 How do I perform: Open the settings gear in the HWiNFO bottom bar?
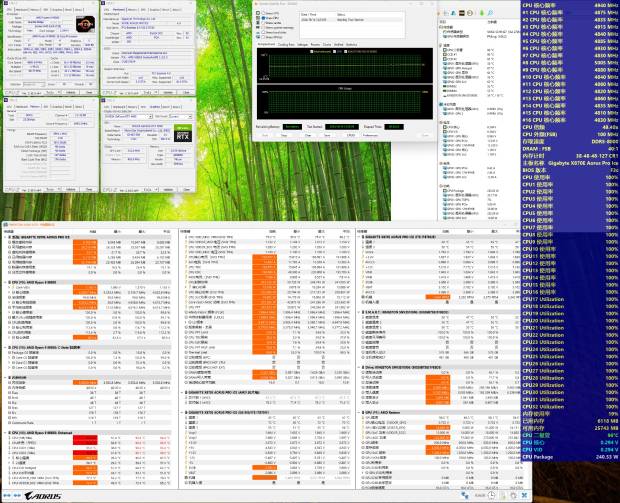[x=513, y=495]
